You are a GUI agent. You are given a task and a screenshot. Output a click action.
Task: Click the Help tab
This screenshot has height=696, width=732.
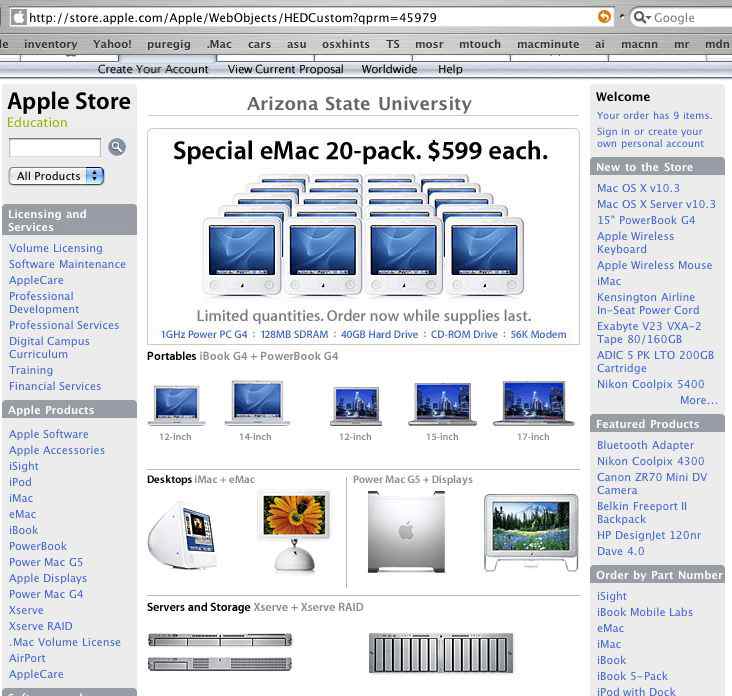click(x=450, y=69)
